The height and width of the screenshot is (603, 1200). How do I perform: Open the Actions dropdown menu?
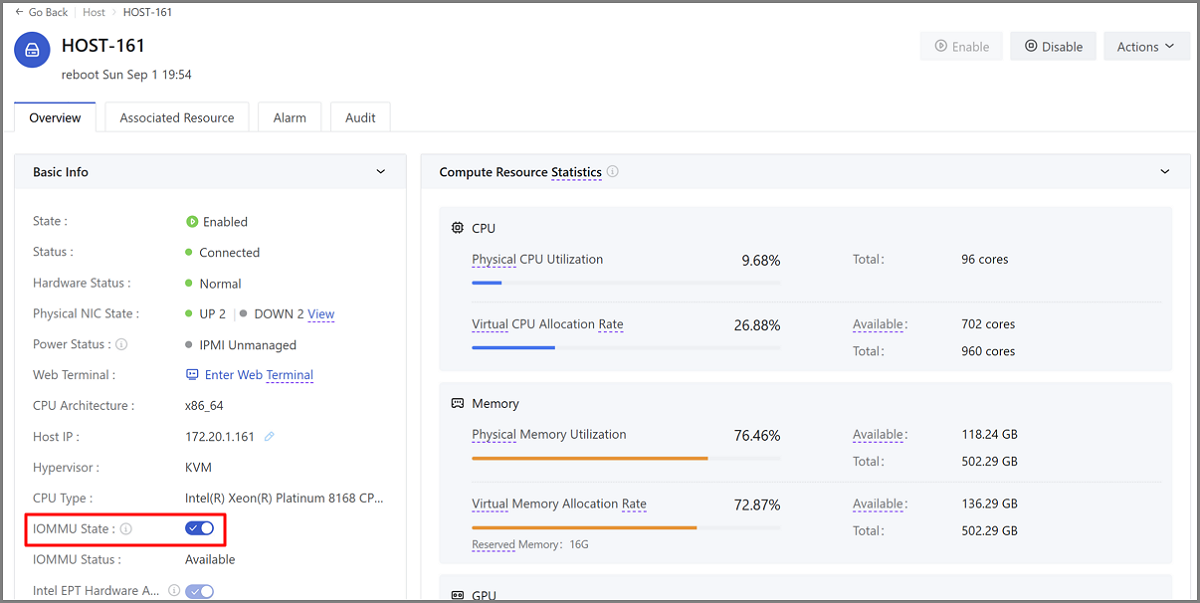[1146, 47]
